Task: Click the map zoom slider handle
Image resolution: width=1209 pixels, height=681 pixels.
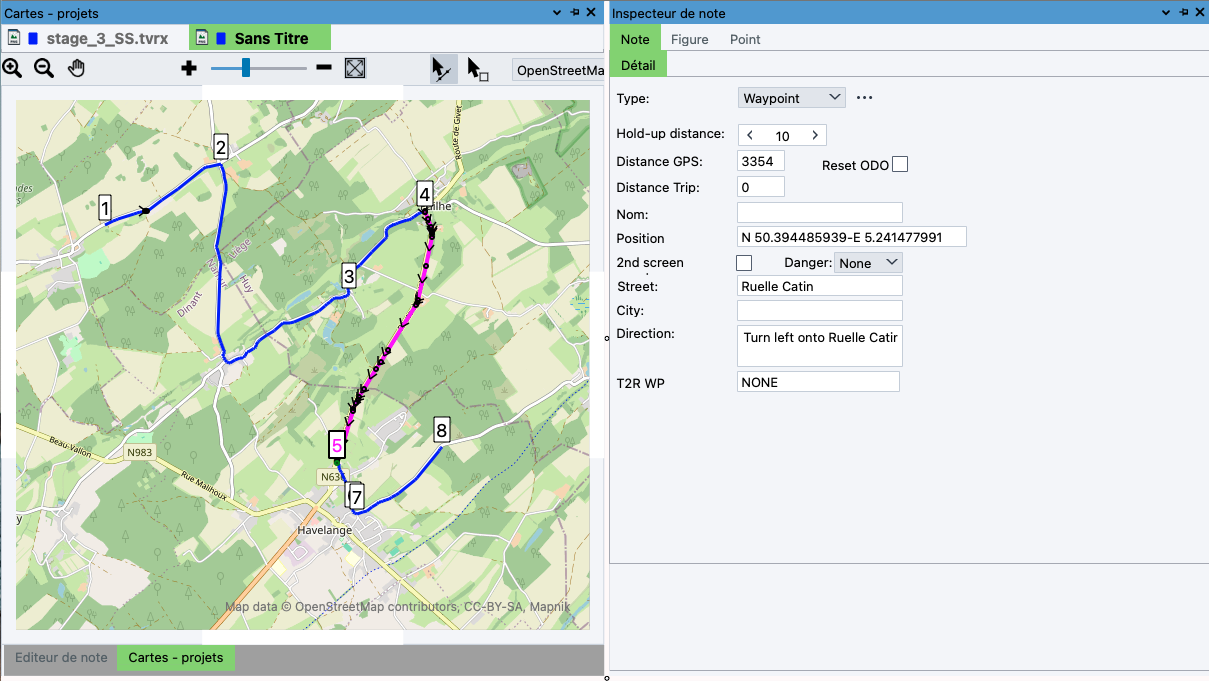Action: (x=246, y=68)
